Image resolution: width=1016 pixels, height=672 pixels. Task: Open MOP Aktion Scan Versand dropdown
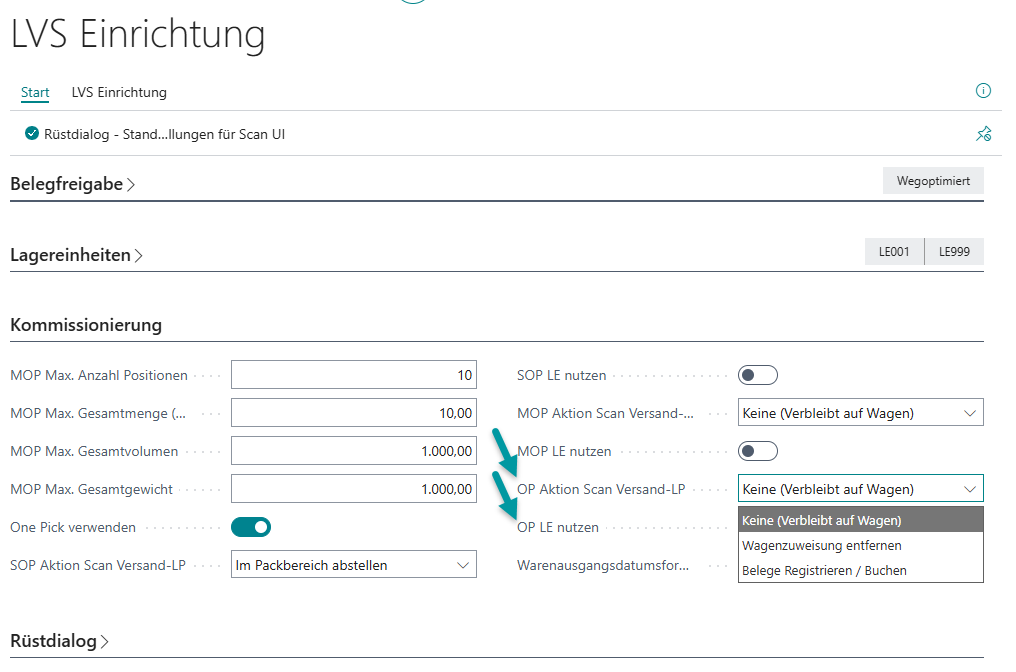click(860, 413)
